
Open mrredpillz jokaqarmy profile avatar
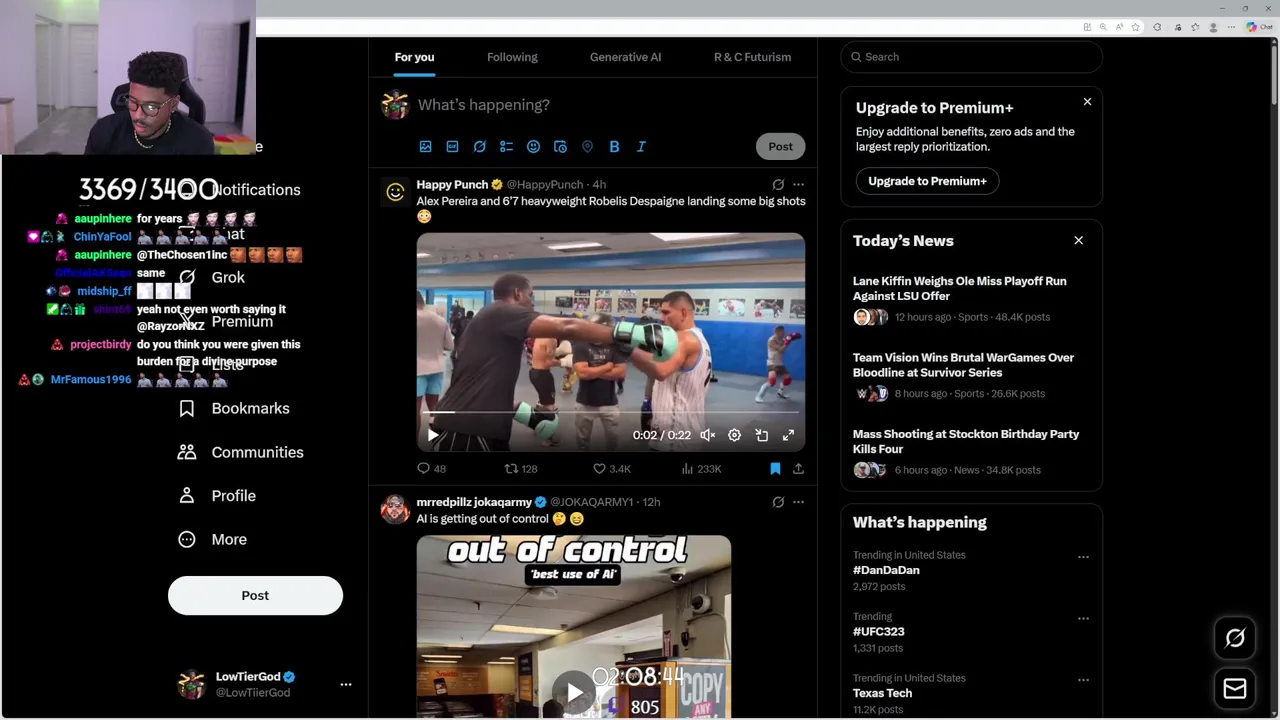pos(395,510)
